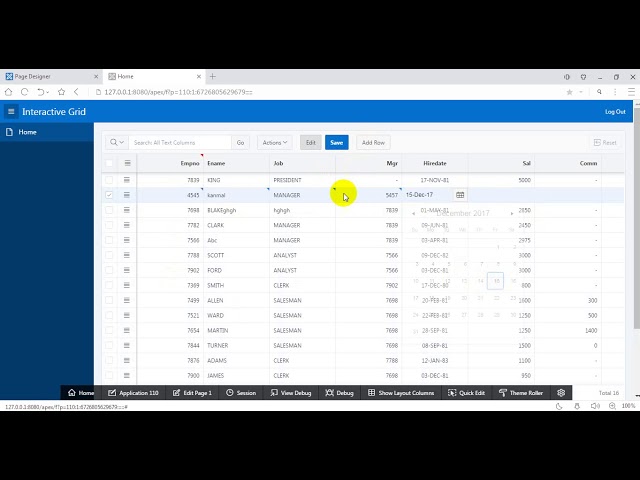Select the checkbox for MARTIN row
The width and height of the screenshot is (640, 480).
109,330
